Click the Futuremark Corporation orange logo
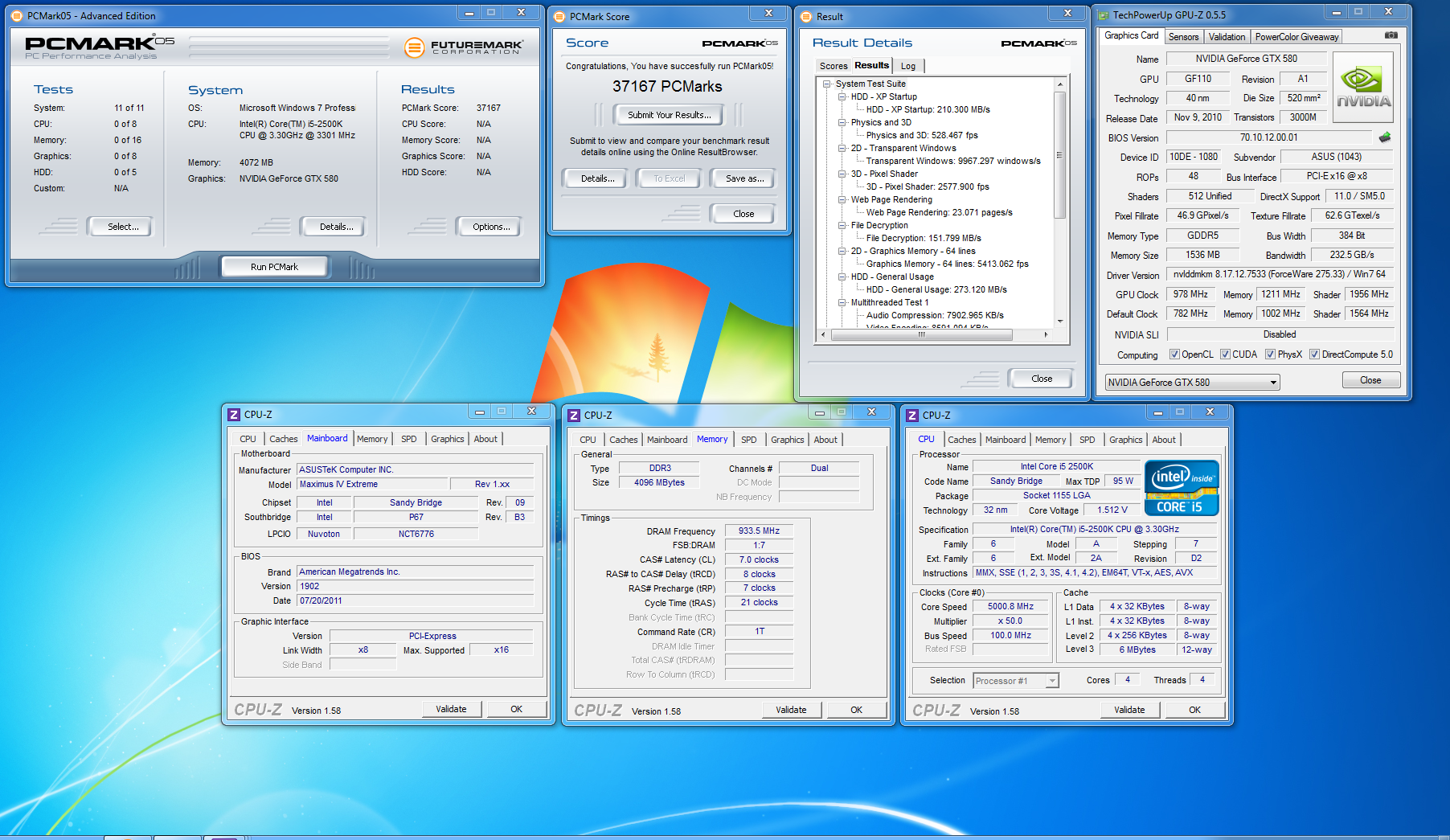The width and height of the screenshot is (1450, 840). coord(414,47)
